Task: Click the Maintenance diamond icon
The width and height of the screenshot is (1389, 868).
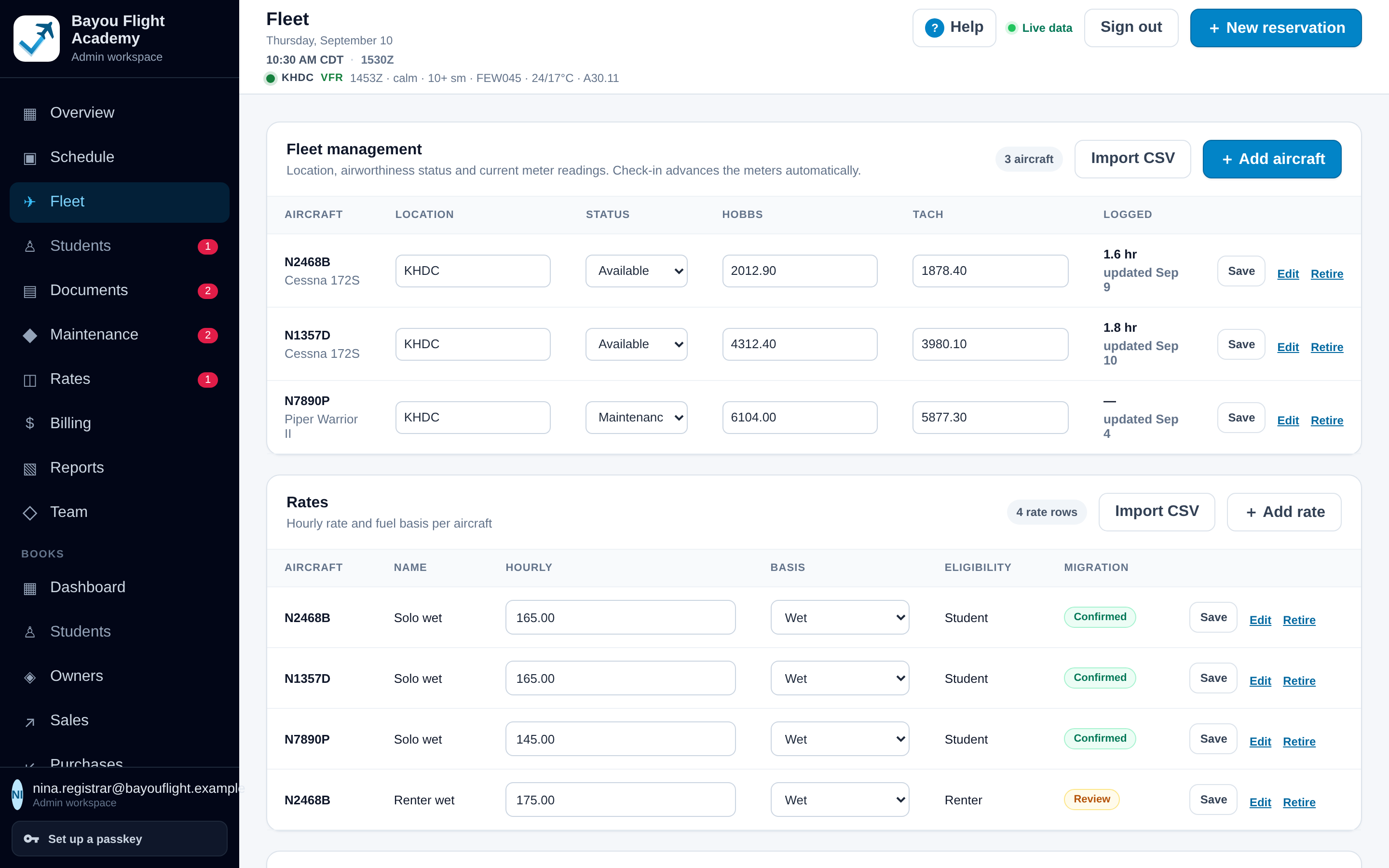Action: [x=30, y=335]
